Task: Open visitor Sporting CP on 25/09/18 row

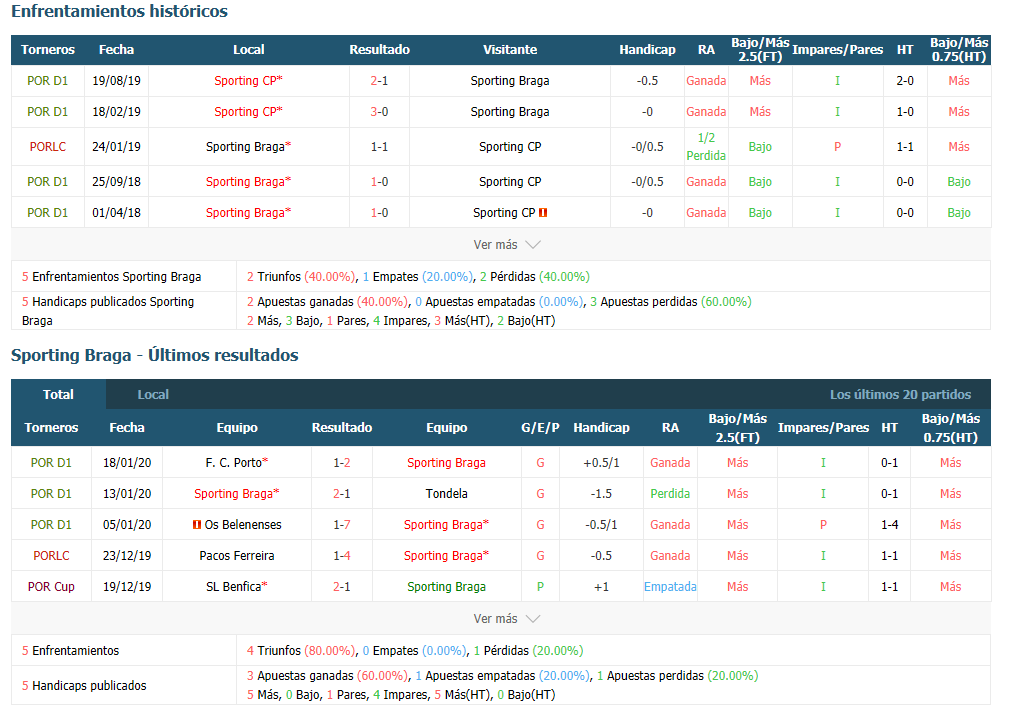Action: tap(510, 181)
